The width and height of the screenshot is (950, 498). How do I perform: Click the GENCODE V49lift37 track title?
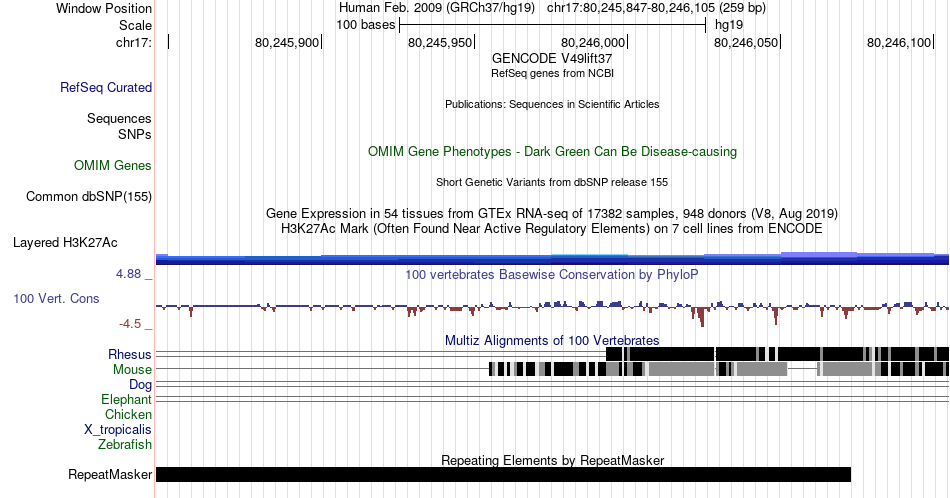(552, 58)
